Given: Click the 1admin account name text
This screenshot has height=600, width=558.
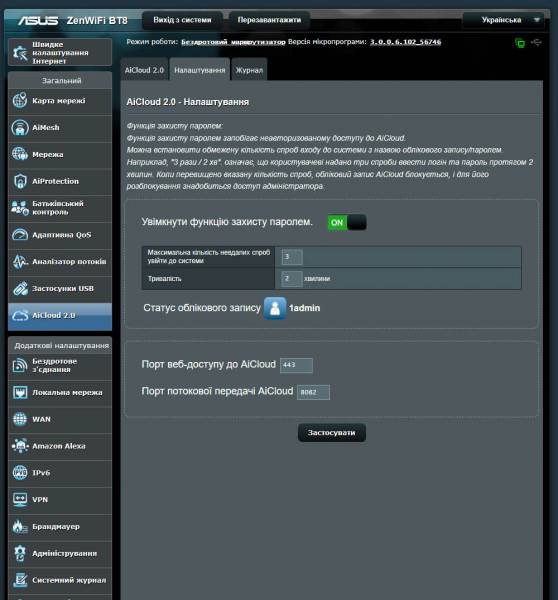Looking at the screenshot, I should point(305,308).
